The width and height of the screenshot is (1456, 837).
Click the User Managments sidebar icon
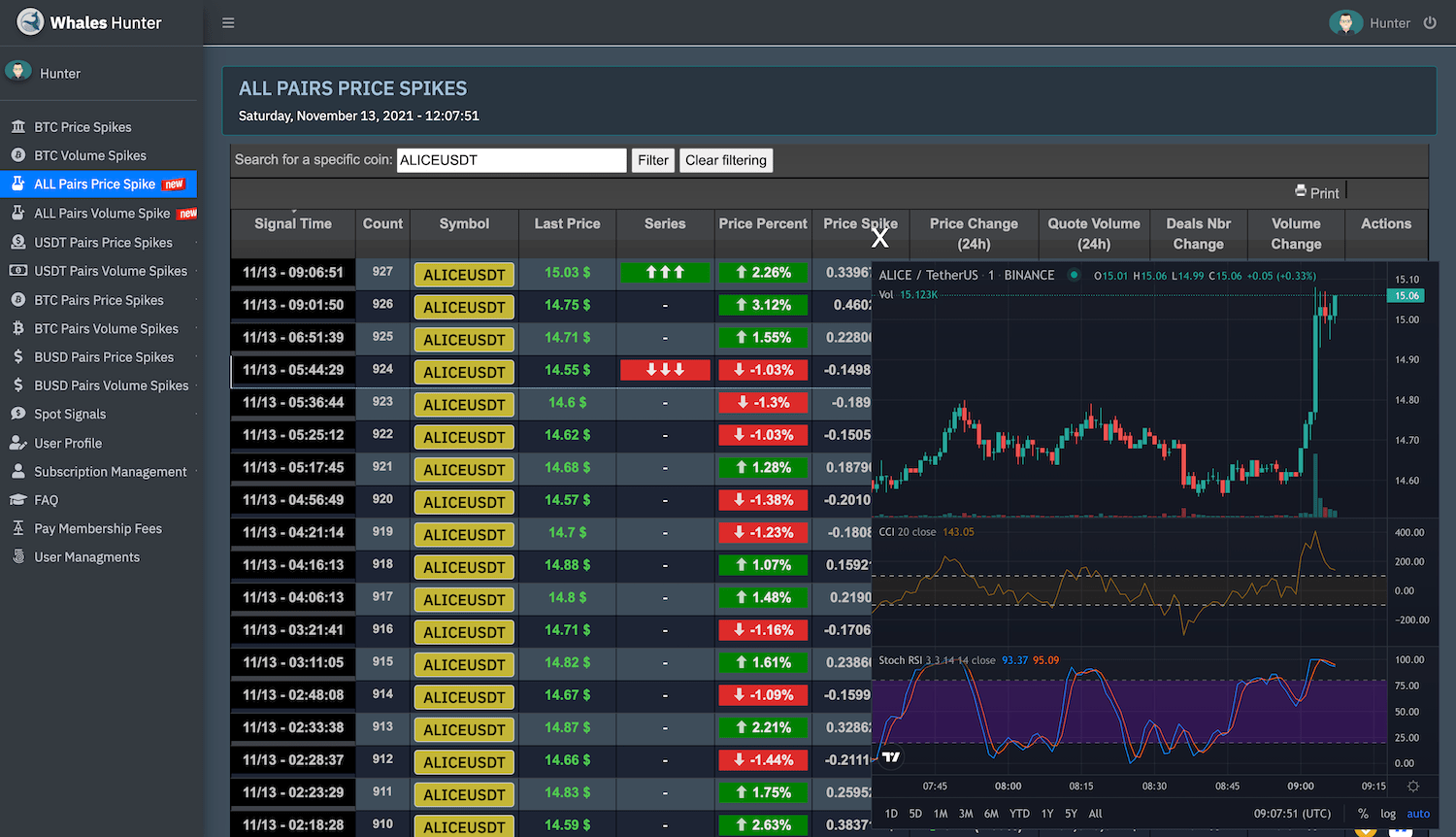coord(18,556)
